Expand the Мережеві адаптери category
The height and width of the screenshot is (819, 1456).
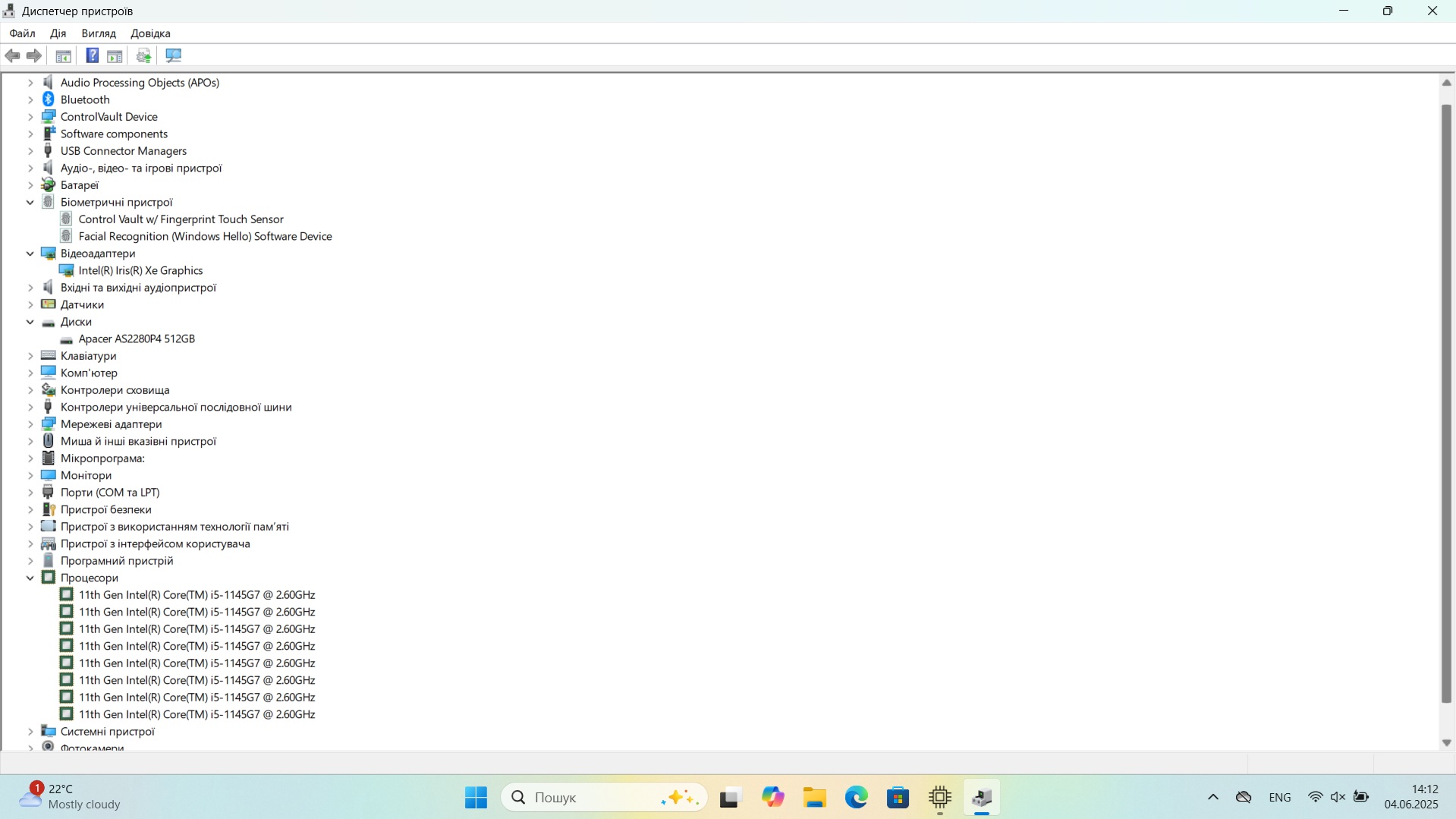point(30,424)
